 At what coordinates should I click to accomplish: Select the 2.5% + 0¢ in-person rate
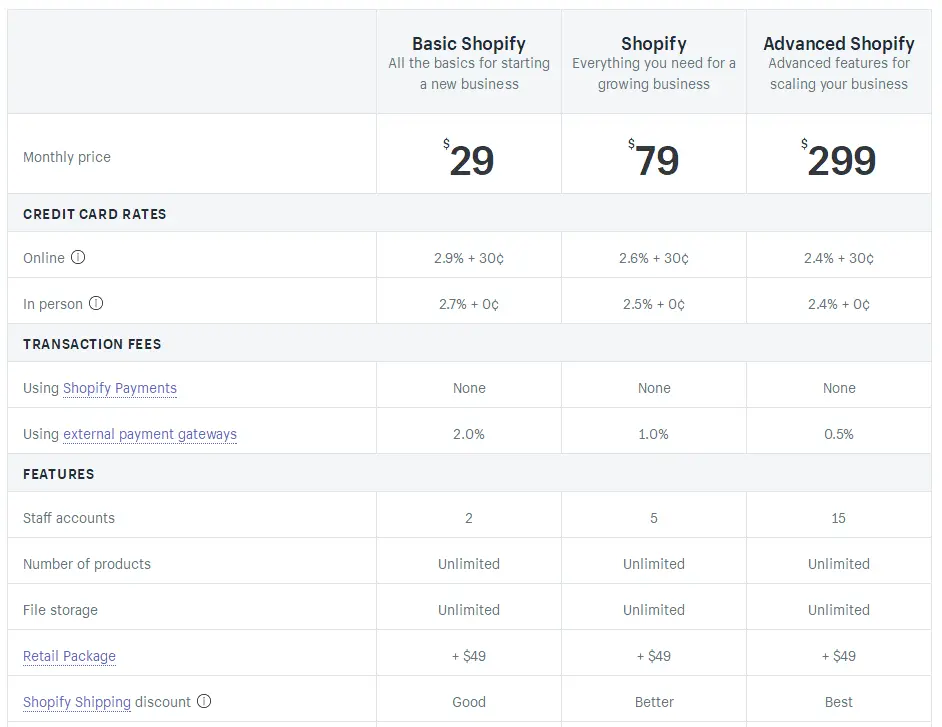coord(654,304)
